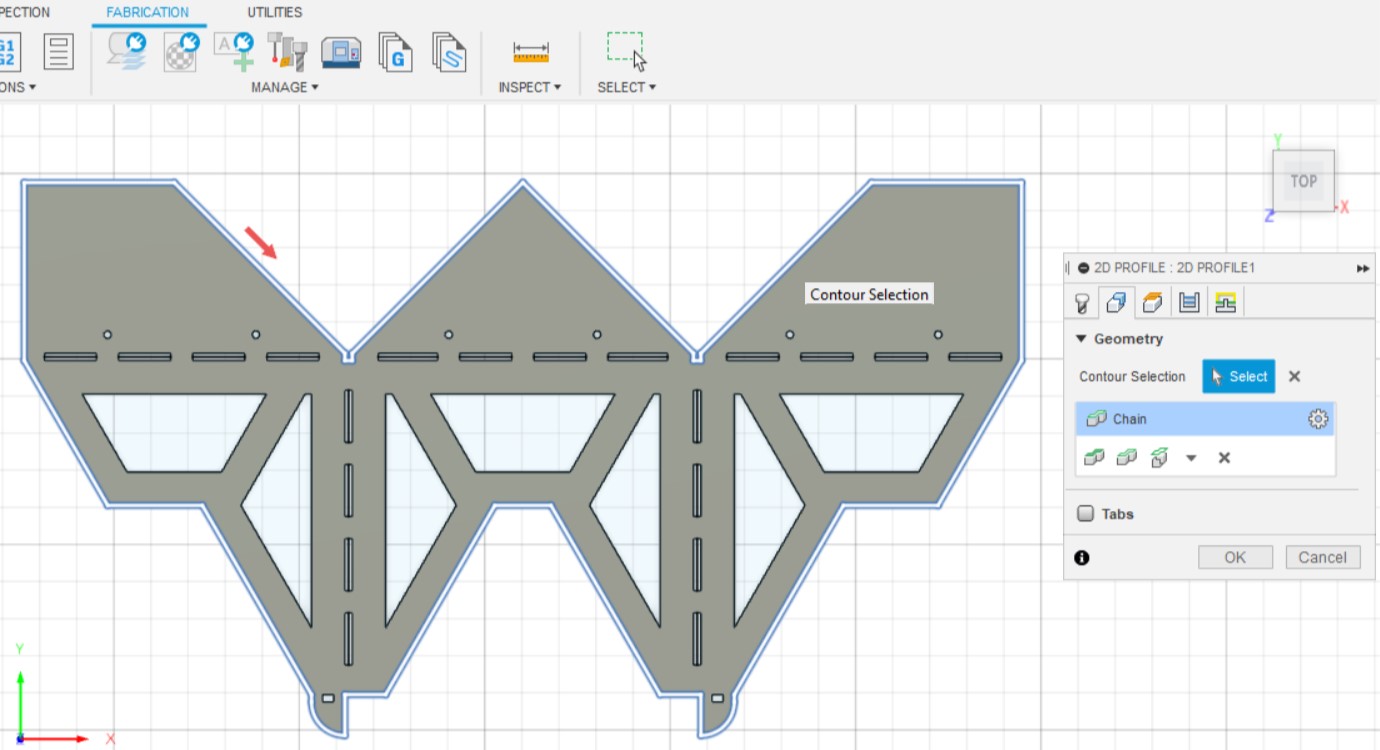The image size is (1380, 750).
Task: Open the Machine Library icon
Action: (342, 54)
